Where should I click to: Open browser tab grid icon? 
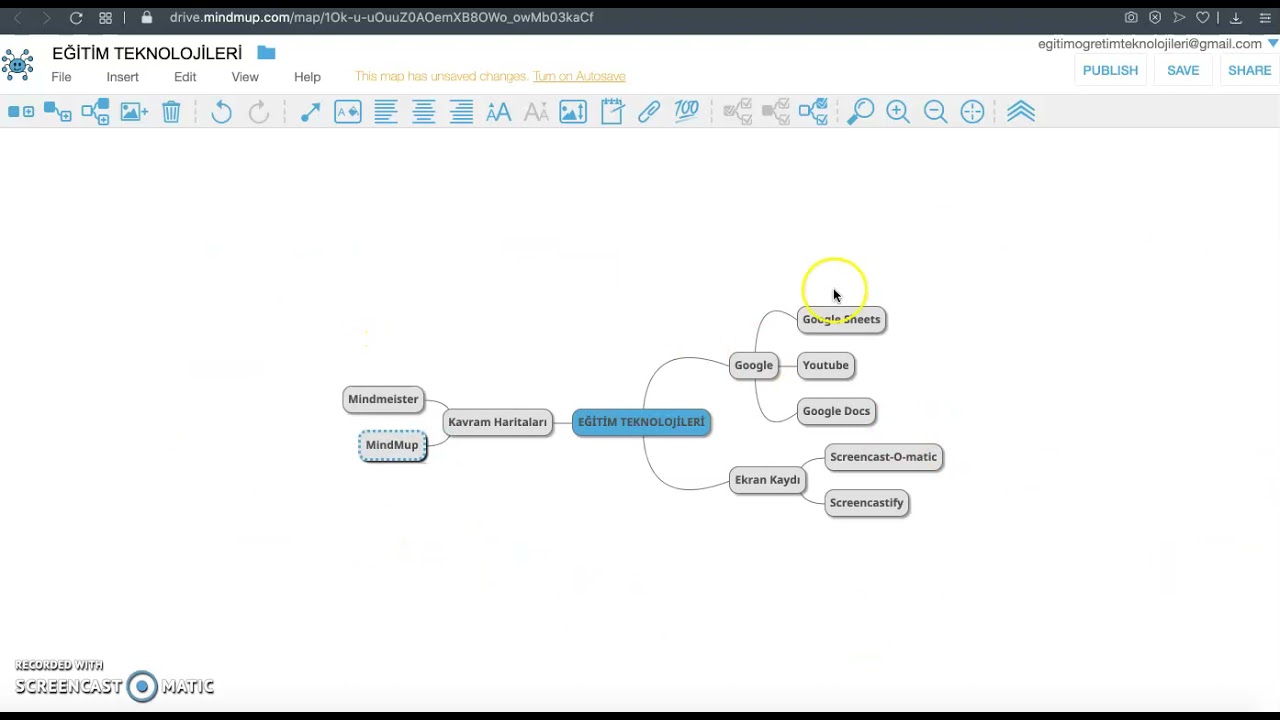coord(105,18)
